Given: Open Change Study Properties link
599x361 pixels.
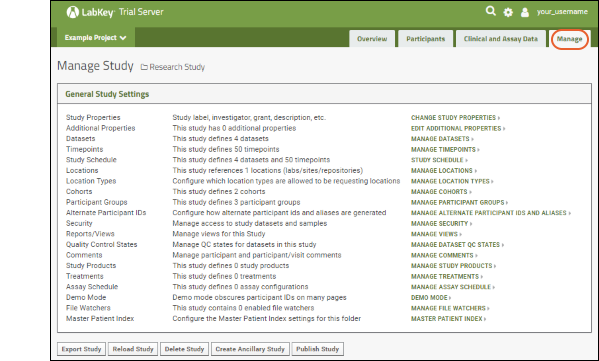Looking at the screenshot, I should click(x=455, y=118).
